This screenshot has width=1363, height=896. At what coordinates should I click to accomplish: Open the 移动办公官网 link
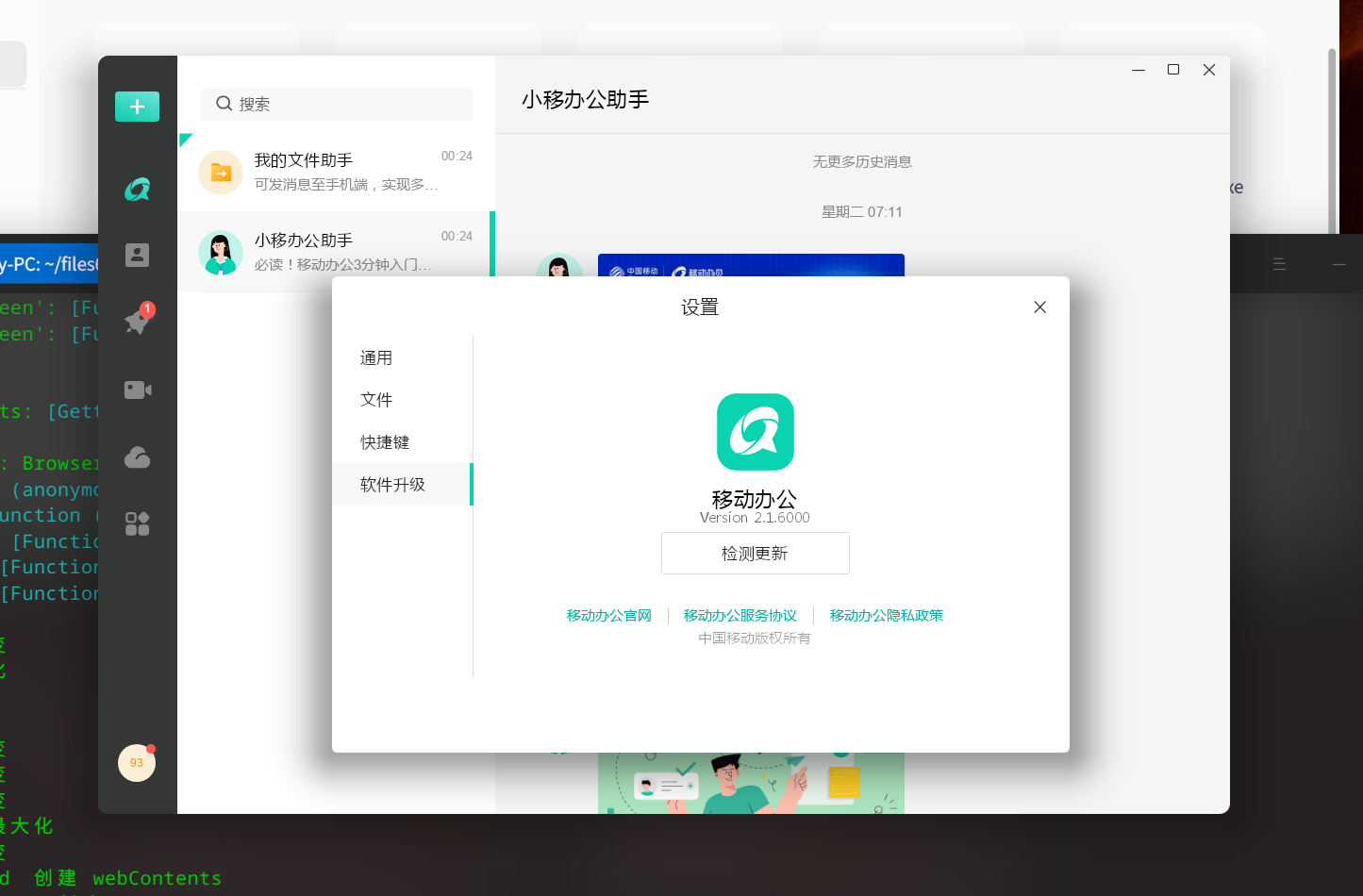point(608,615)
